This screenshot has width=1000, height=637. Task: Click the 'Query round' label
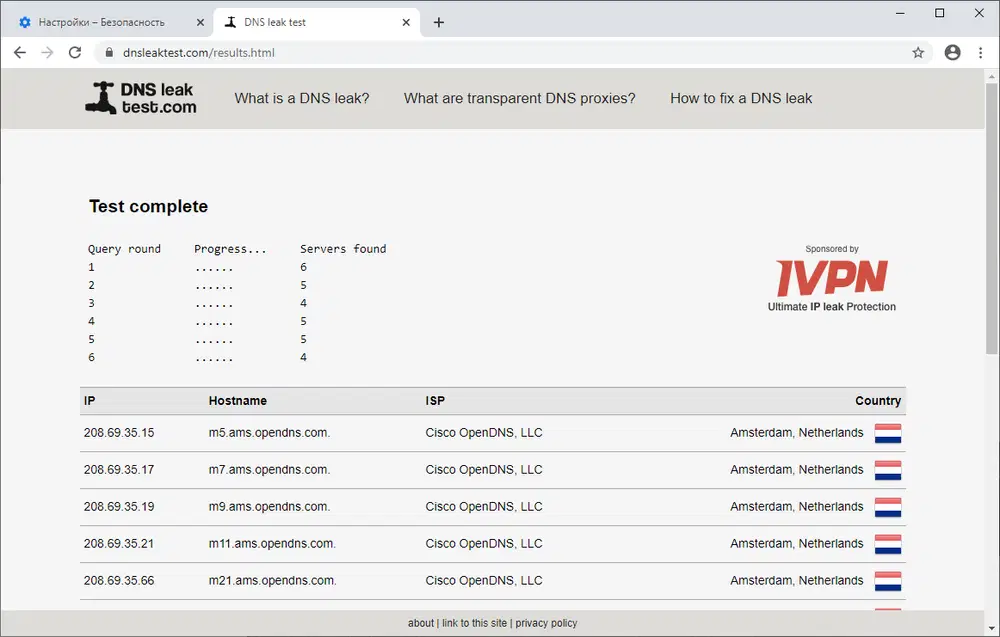[124, 249]
